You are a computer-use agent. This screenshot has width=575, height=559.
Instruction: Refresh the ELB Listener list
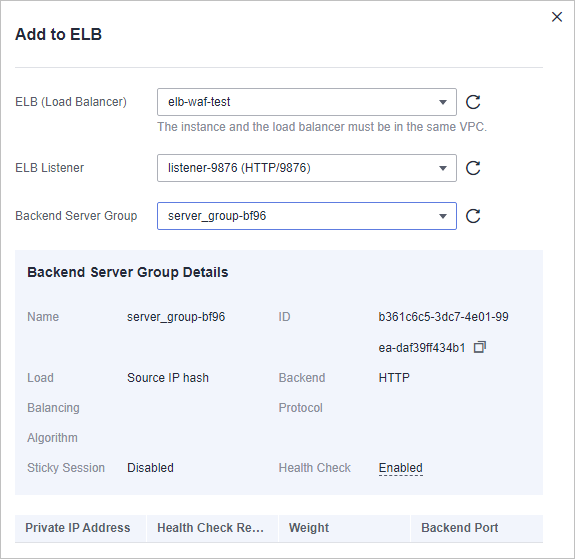point(473,168)
